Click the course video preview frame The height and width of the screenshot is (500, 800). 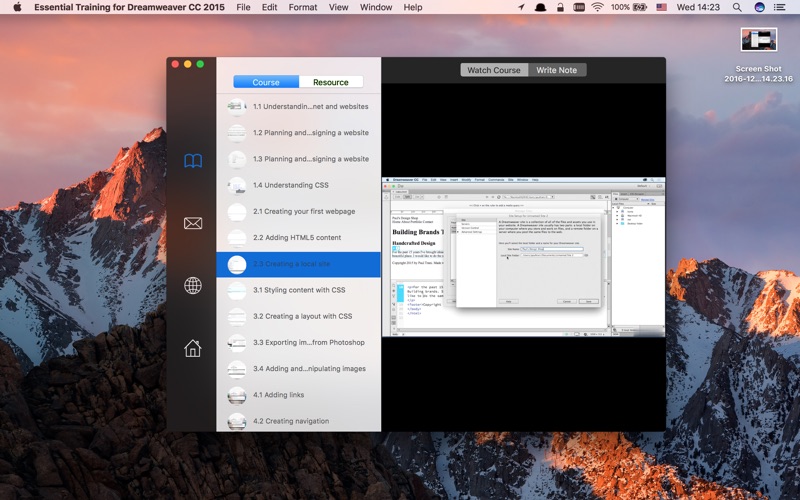(523, 257)
